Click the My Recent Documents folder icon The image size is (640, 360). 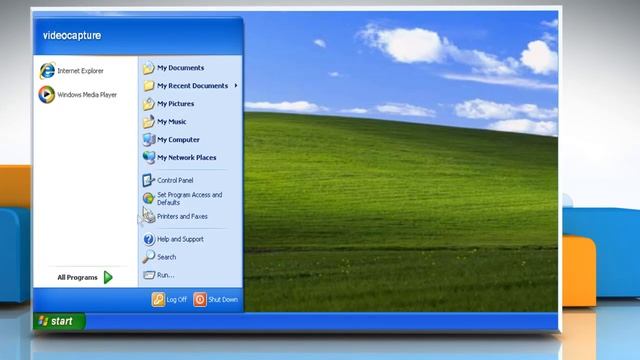(x=149, y=86)
